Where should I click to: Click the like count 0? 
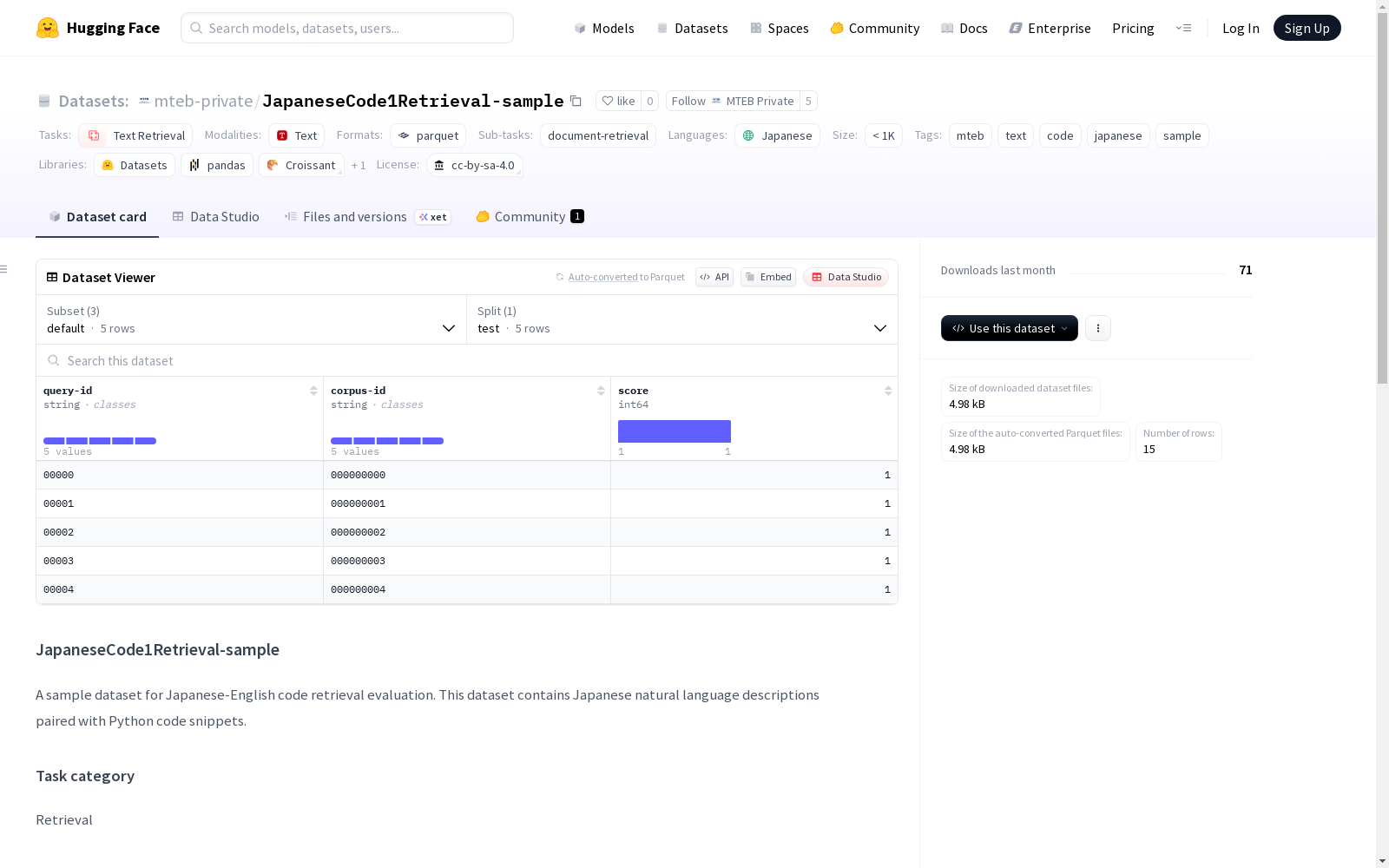click(650, 101)
